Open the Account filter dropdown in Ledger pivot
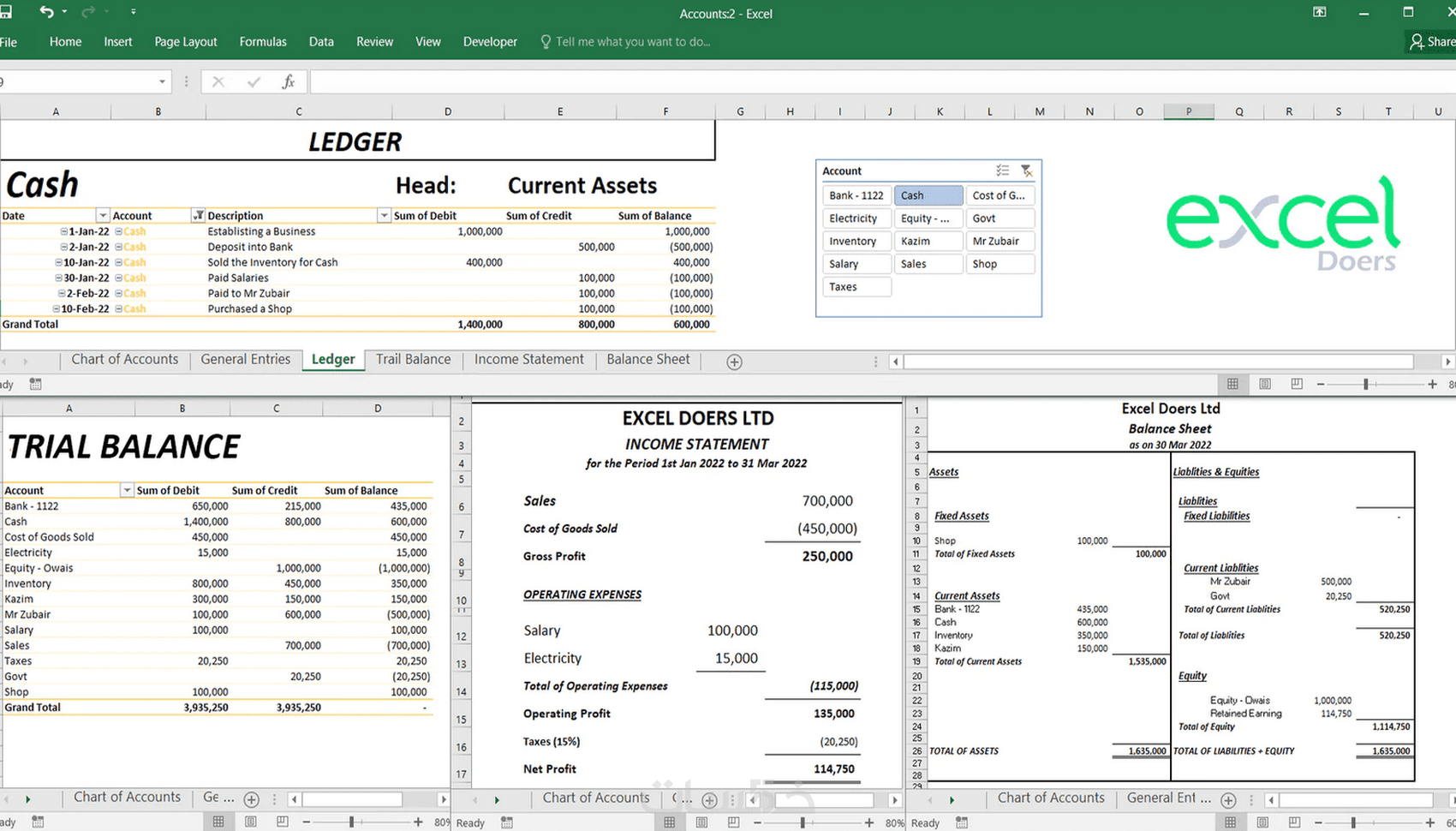 (198, 216)
